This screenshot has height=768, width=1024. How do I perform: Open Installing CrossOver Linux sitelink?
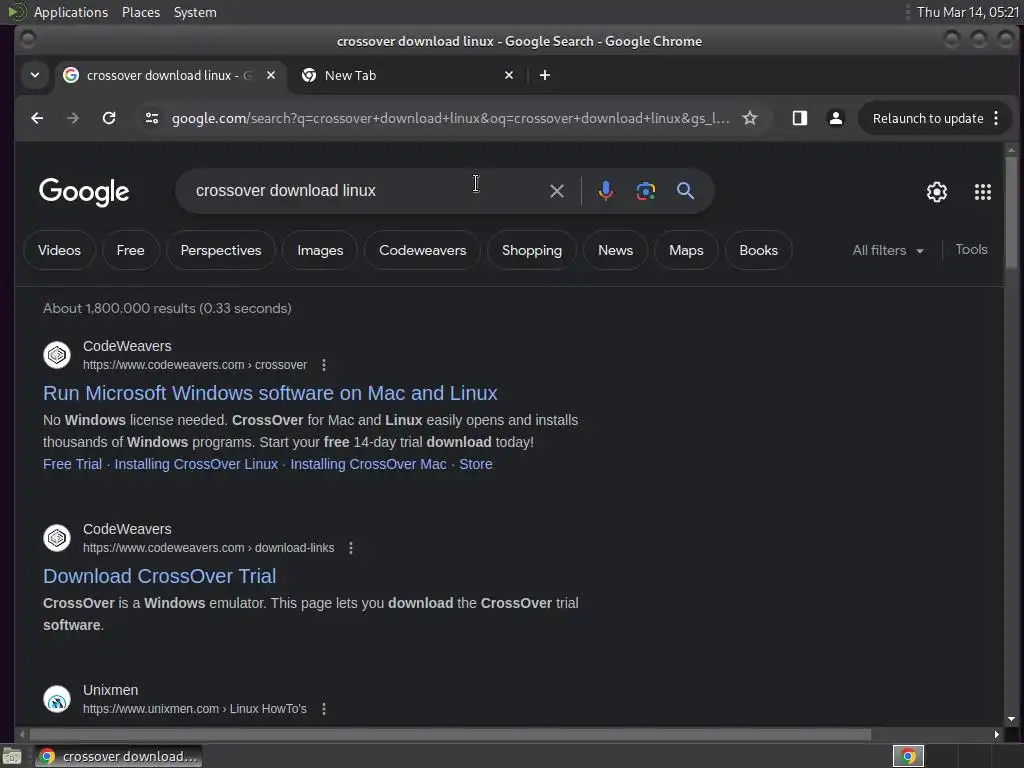196,464
